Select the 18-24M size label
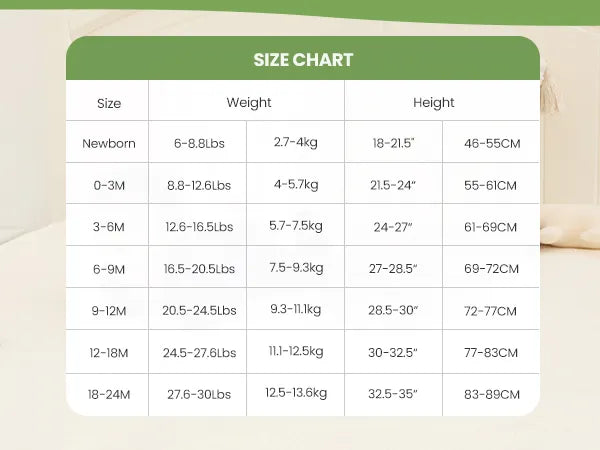Screen dimensions: 600x450 click(109, 395)
